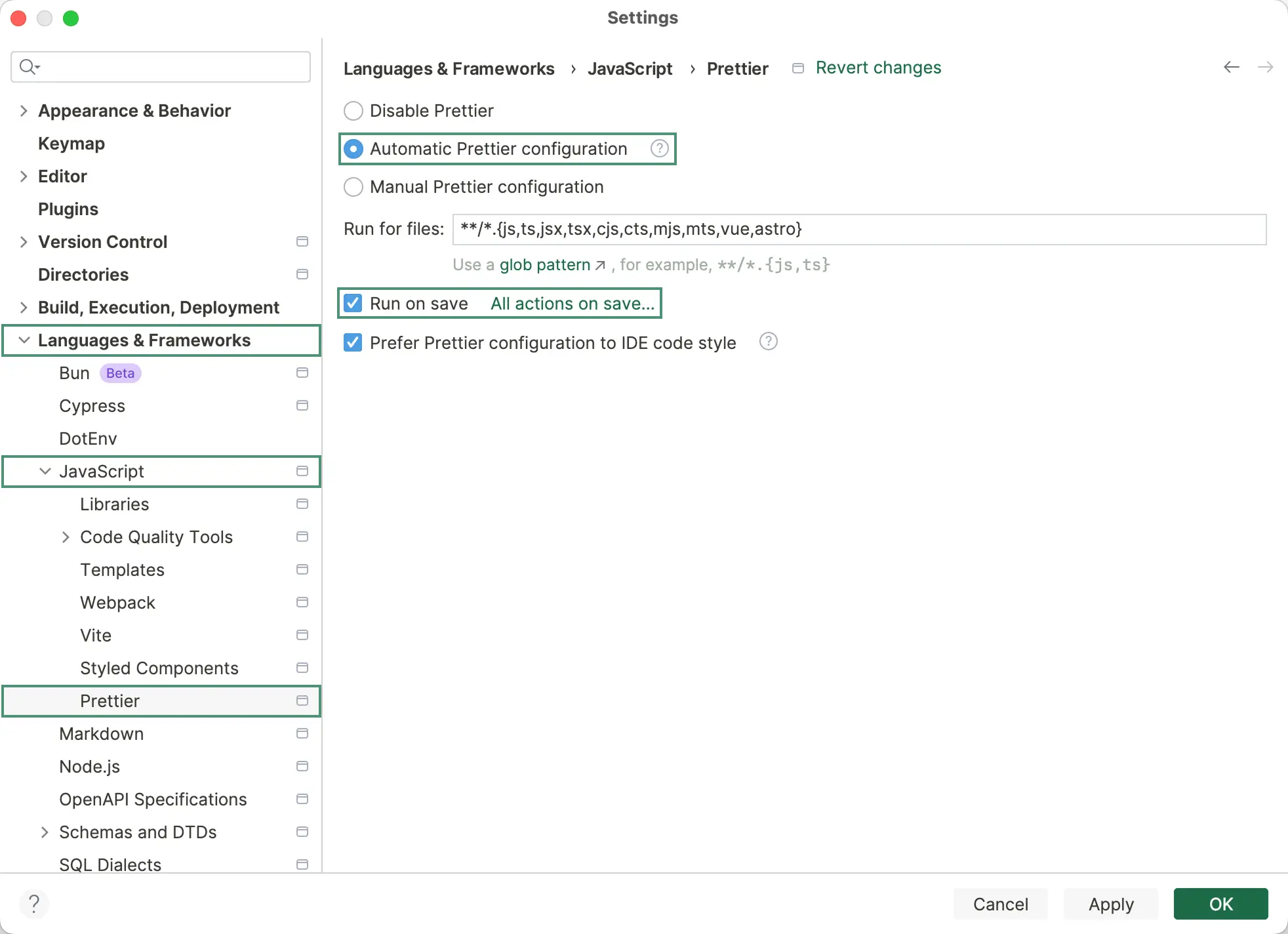Open help via bottom-left question mark
This screenshot has width=1288, height=934.
34,904
